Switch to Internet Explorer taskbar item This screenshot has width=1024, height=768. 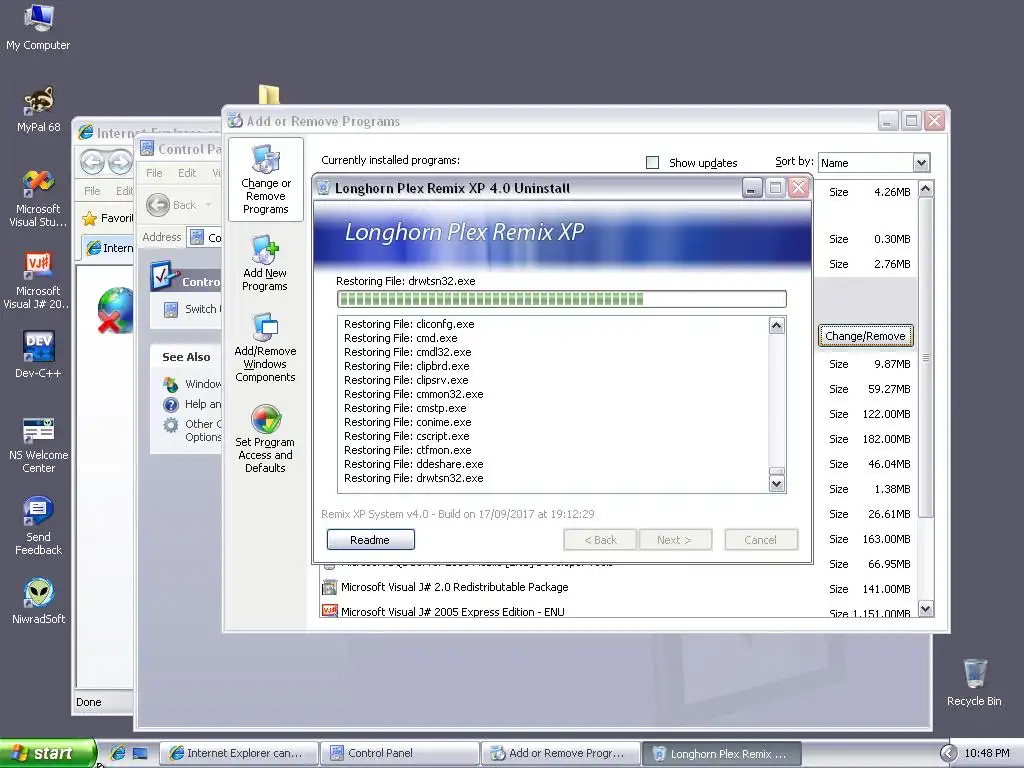point(239,753)
